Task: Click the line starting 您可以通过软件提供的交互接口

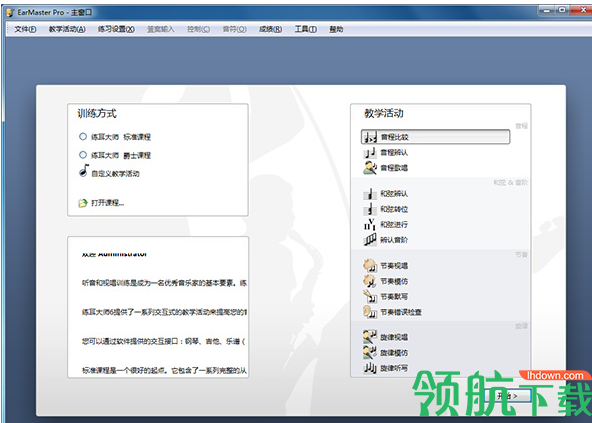Action: click(x=163, y=341)
